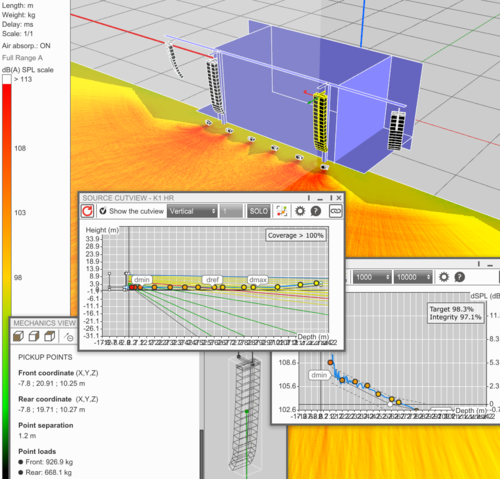Open the Vertical orientation dropdown
This screenshot has height=479, width=500.
point(192,211)
